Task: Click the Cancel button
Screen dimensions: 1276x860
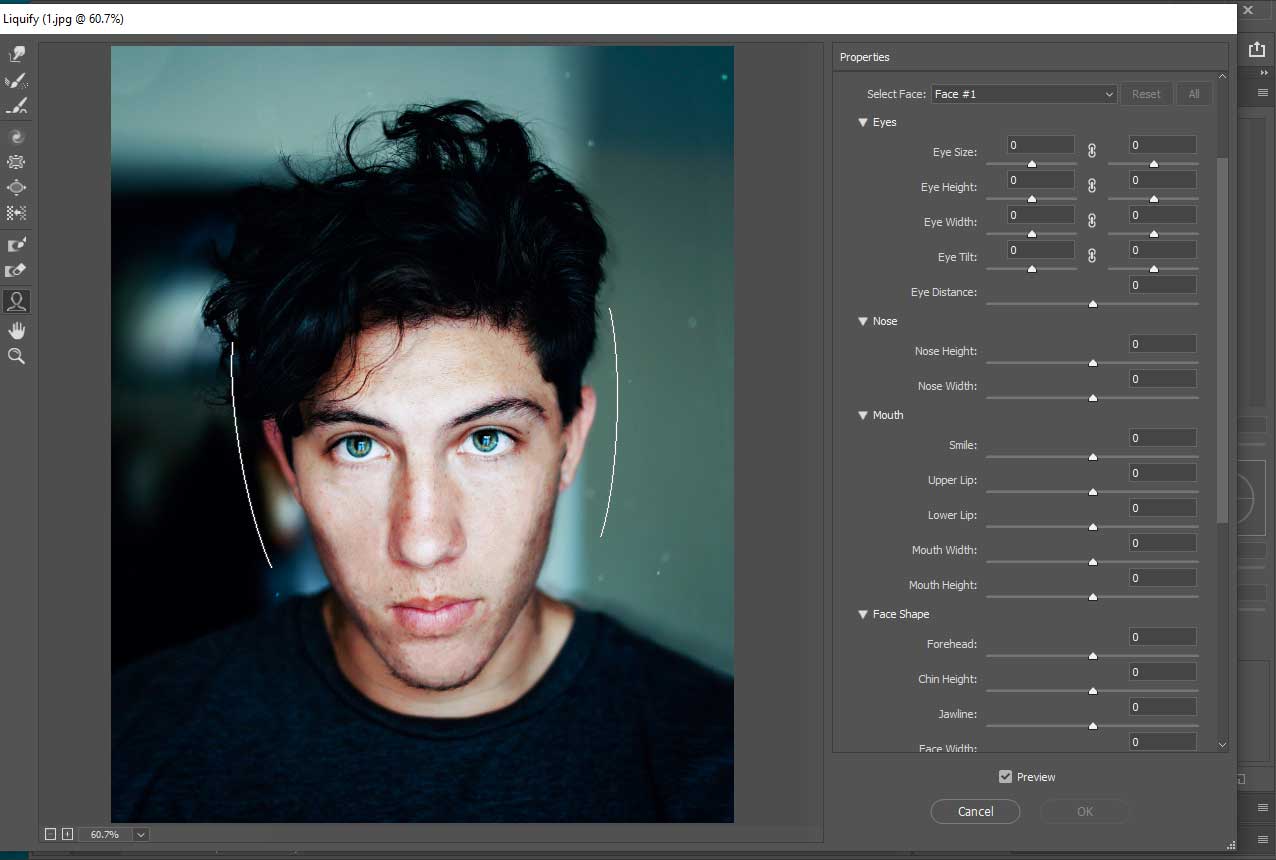Action: point(975,811)
